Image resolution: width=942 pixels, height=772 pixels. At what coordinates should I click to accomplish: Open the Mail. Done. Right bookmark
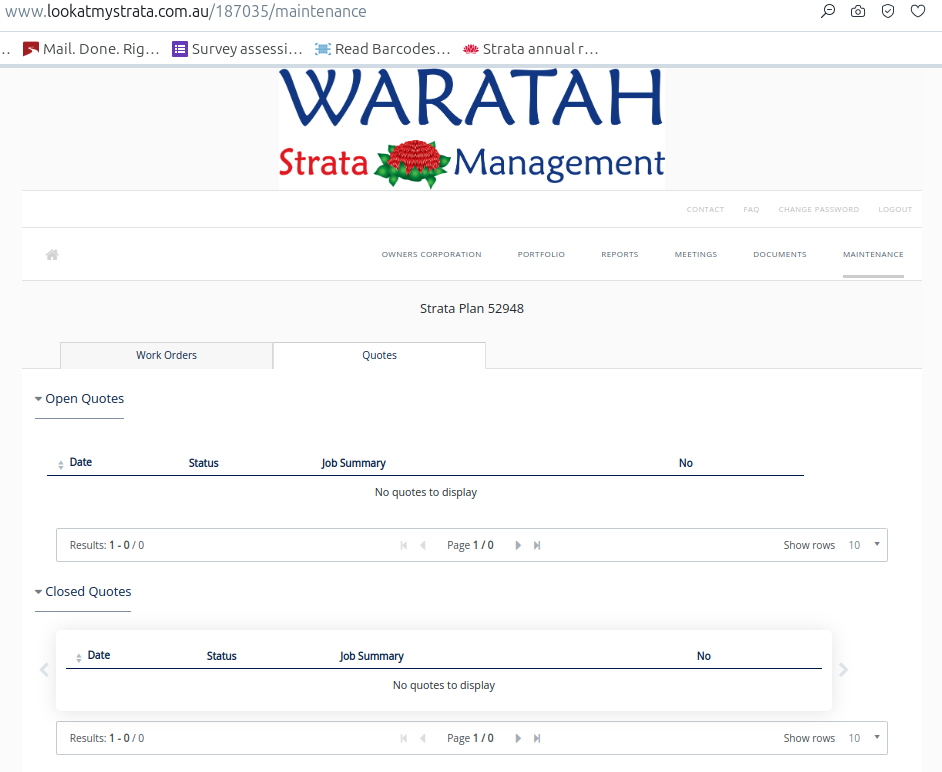(91, 49)
